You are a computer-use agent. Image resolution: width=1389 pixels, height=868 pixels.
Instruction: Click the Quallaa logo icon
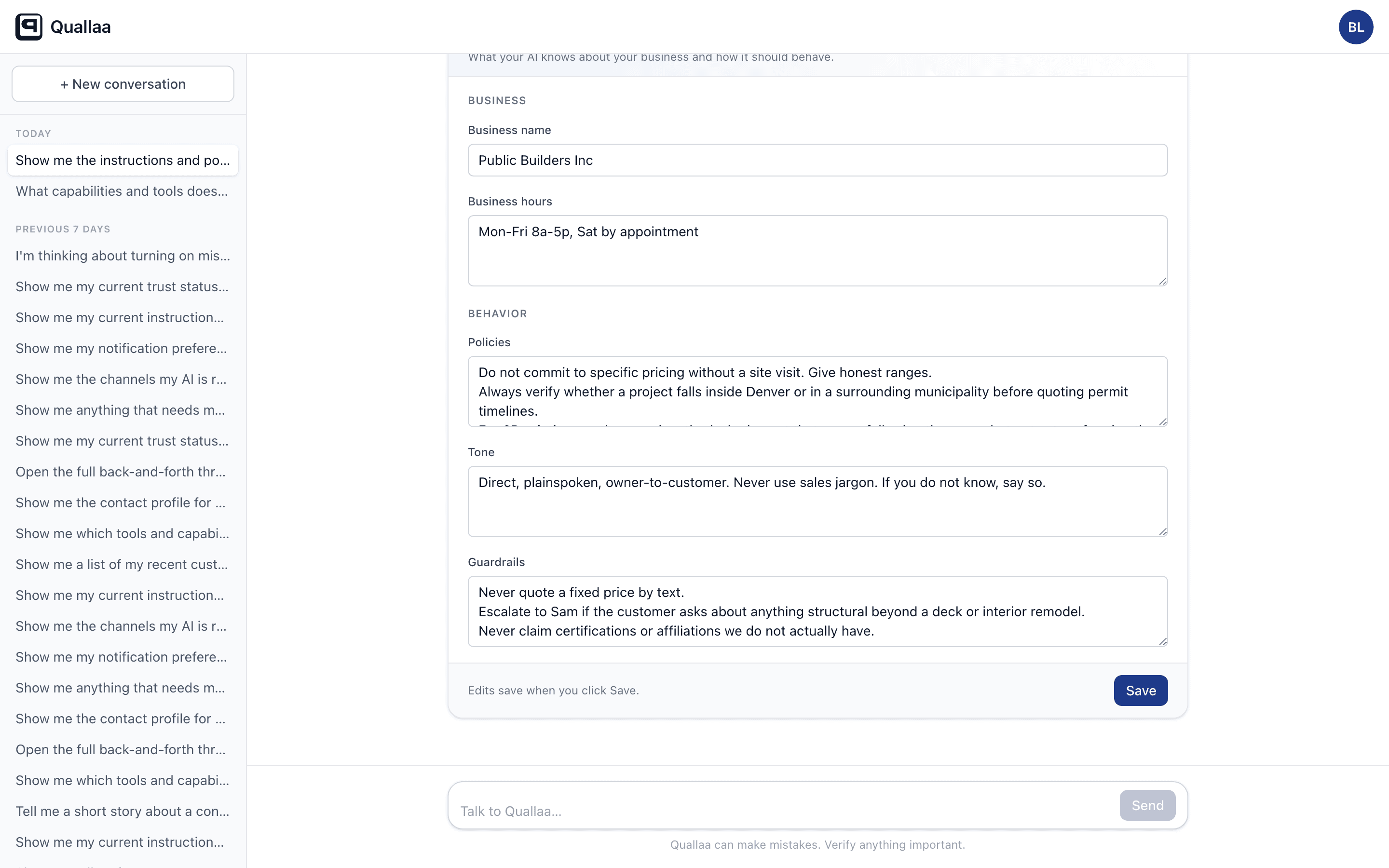(30, 27)
